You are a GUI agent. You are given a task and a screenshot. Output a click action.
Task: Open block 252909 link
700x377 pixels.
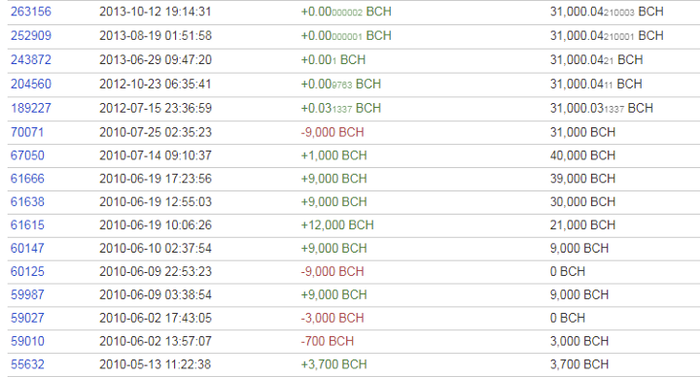[x=31, y=36]
